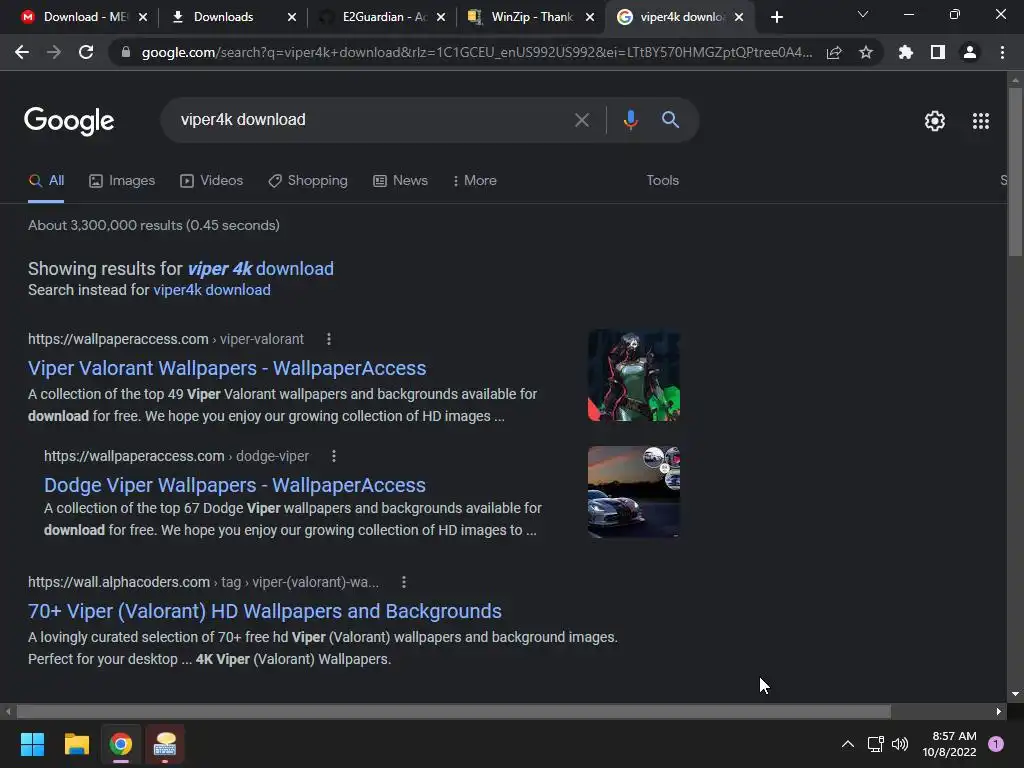Click scroll-down arrow on vertical scrollbar
This screenshot has width=1024, height=768.
(x=1015, y=694)
